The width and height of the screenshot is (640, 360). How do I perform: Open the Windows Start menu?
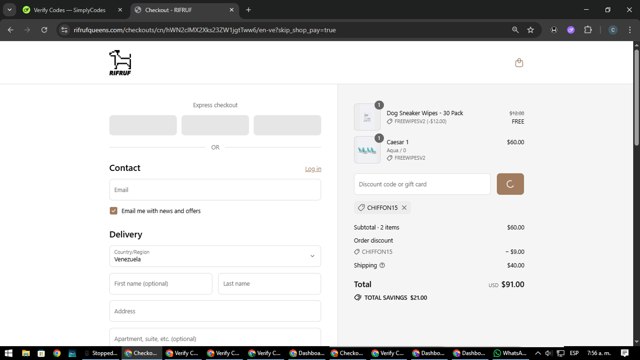click(8, 353)
